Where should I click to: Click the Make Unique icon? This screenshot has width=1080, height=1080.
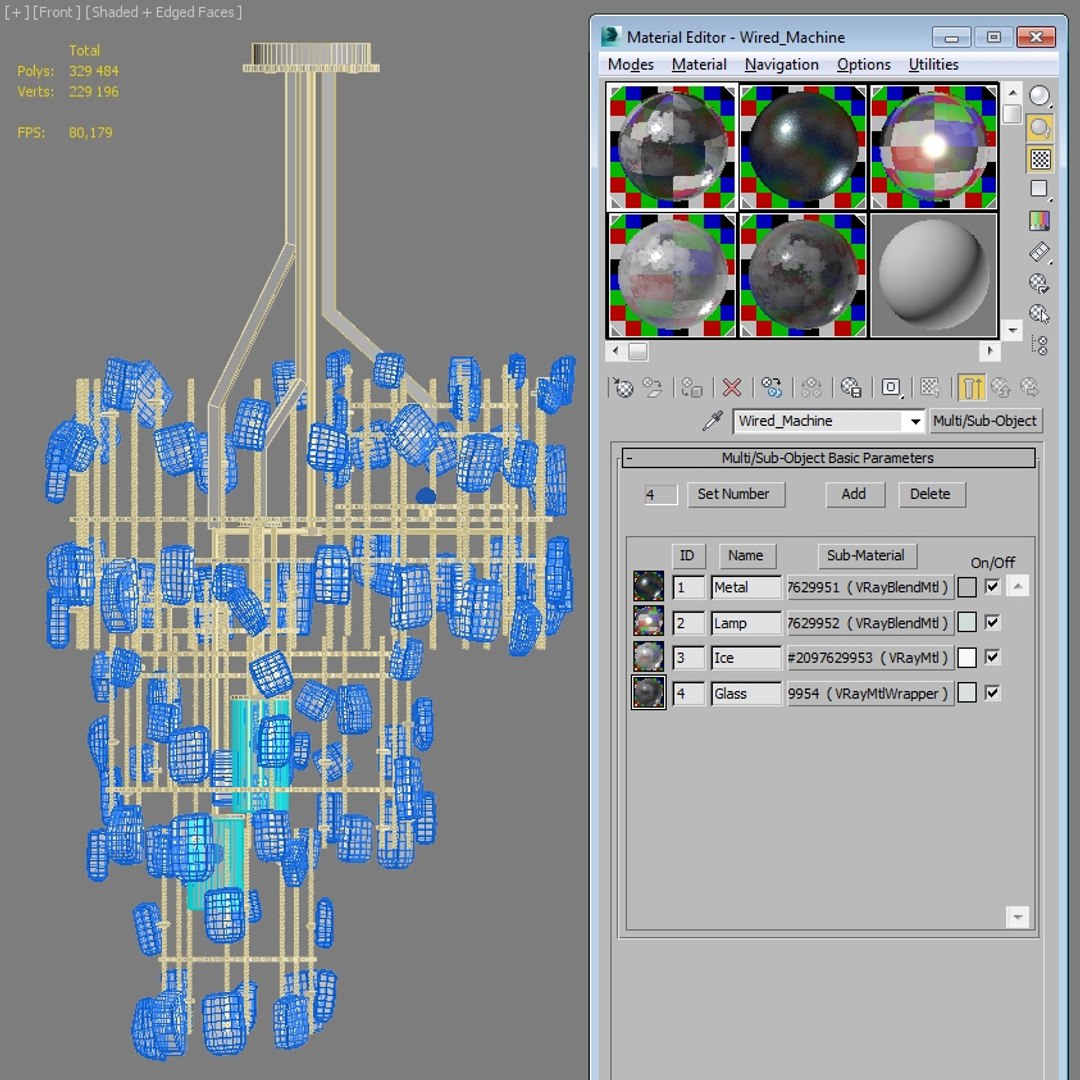[x=811, y=388]
